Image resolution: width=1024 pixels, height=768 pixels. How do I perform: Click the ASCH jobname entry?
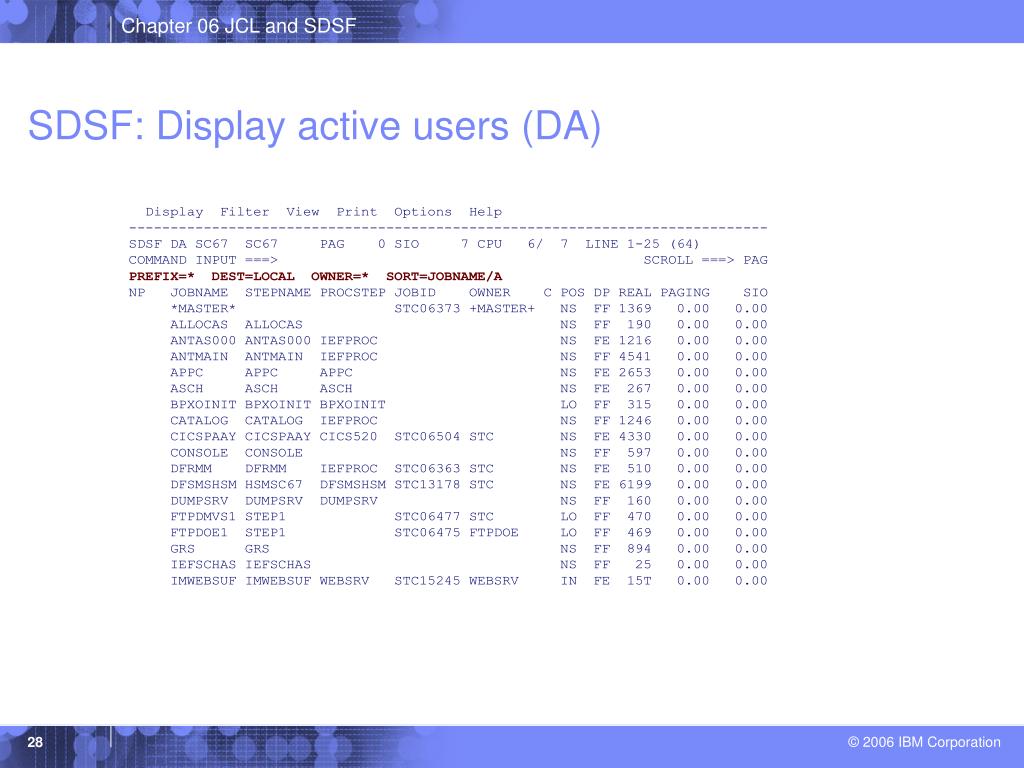(187, 389)
